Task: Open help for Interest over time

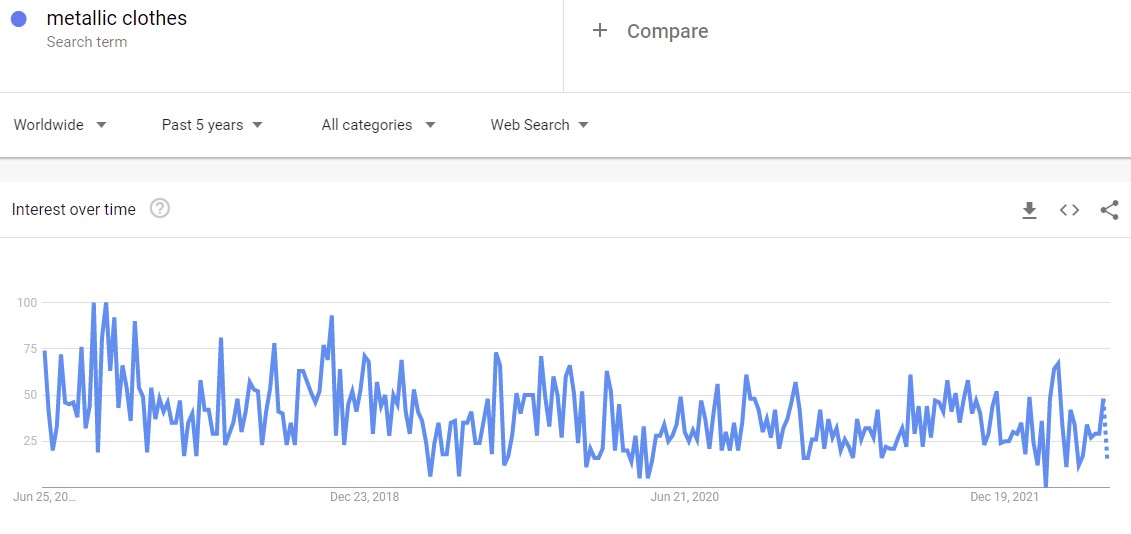Action: coord(160,209)
